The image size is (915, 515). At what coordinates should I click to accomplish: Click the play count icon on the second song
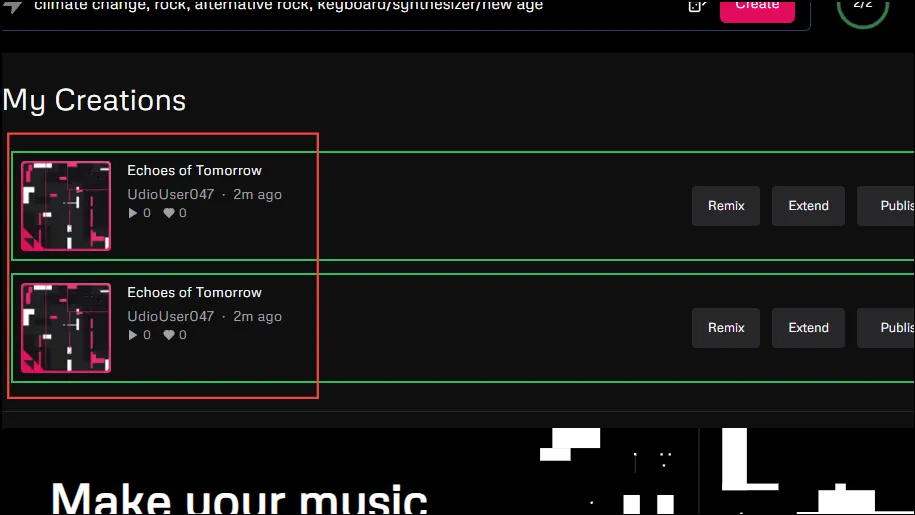[x=133, y=335]
